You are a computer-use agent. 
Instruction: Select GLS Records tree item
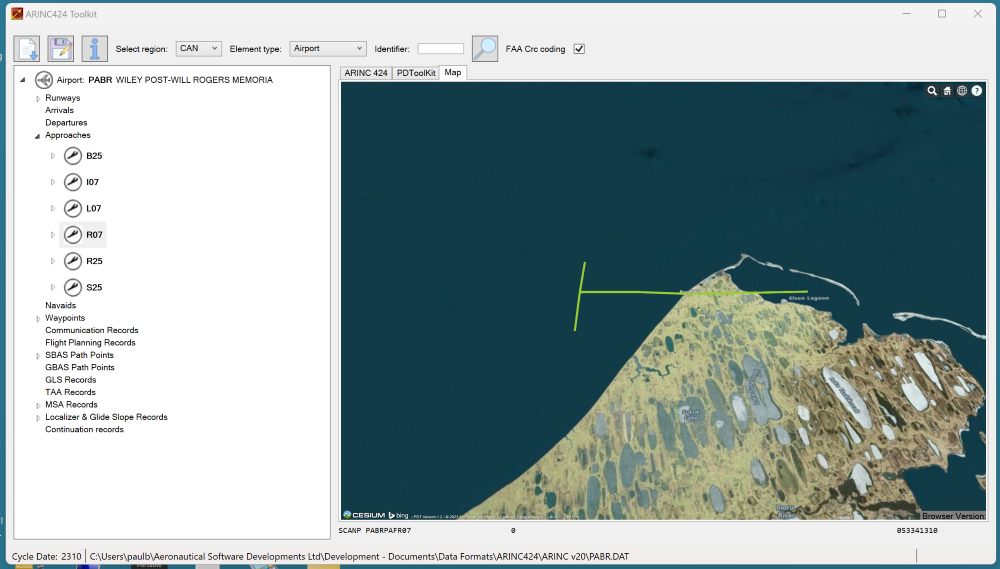[x=71, y=380]
